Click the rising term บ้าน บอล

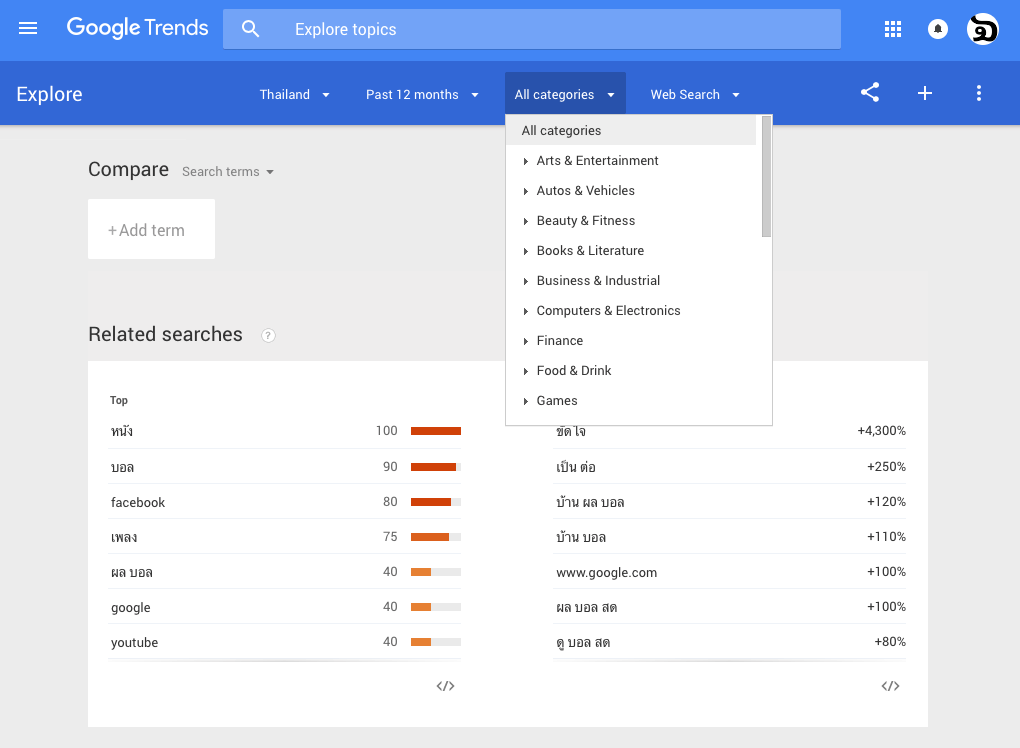[581, 537]
